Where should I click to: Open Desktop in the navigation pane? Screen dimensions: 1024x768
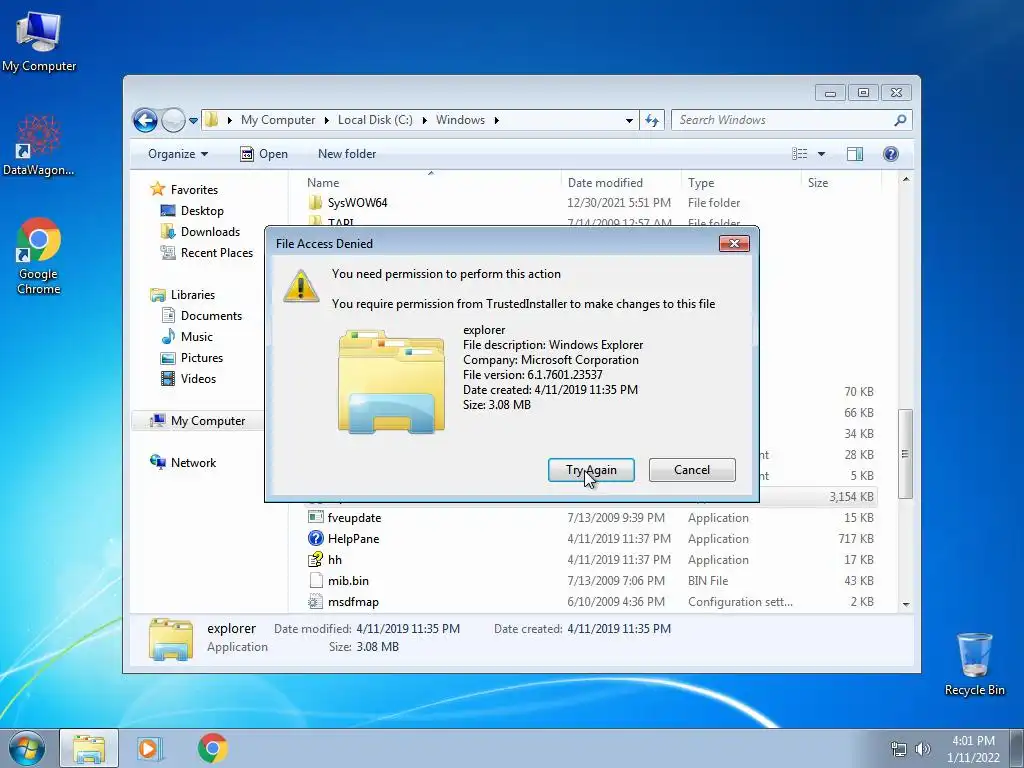202,210
